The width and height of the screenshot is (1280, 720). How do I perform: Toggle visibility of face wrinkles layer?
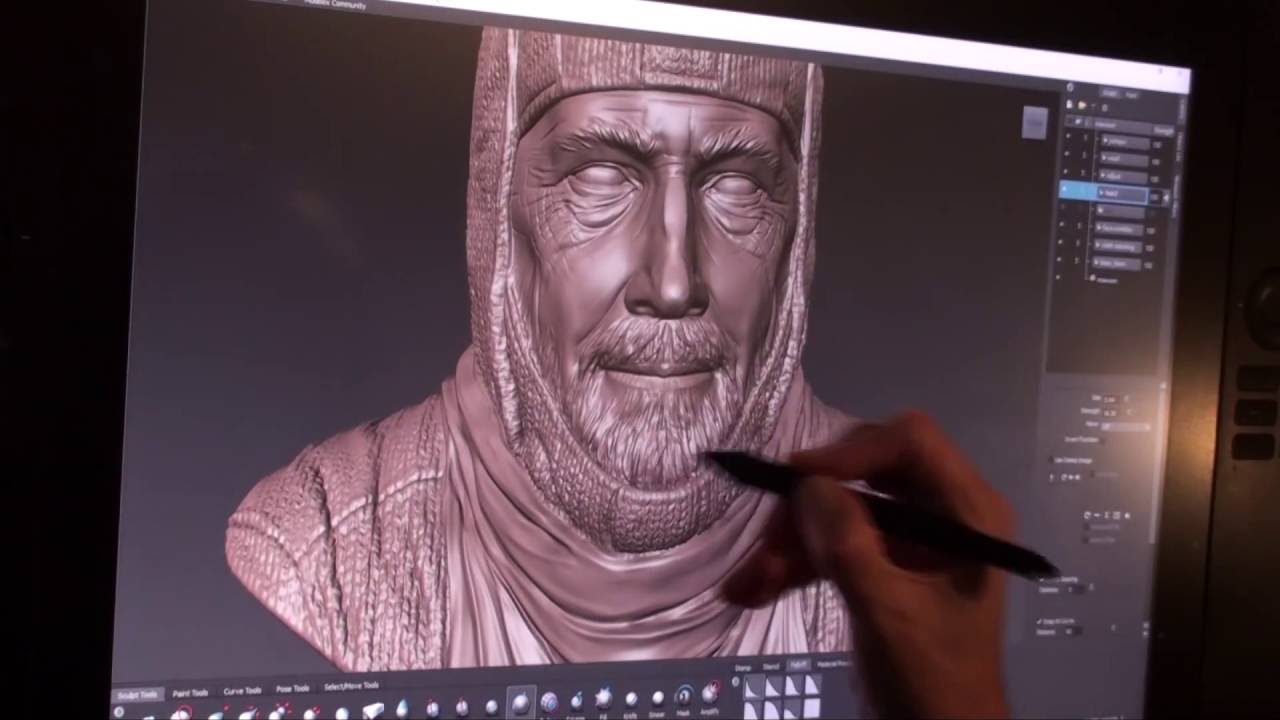click(1061, 224)
